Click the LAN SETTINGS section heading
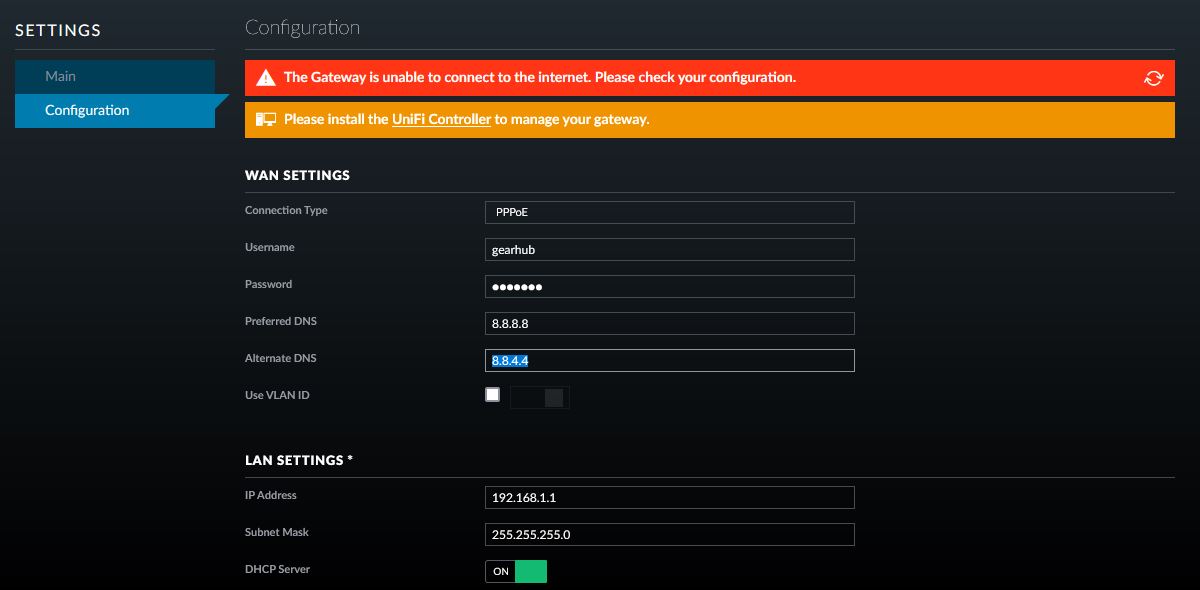Image resolution: width=1200 pixels, height=590 pixels. [299, 460]
